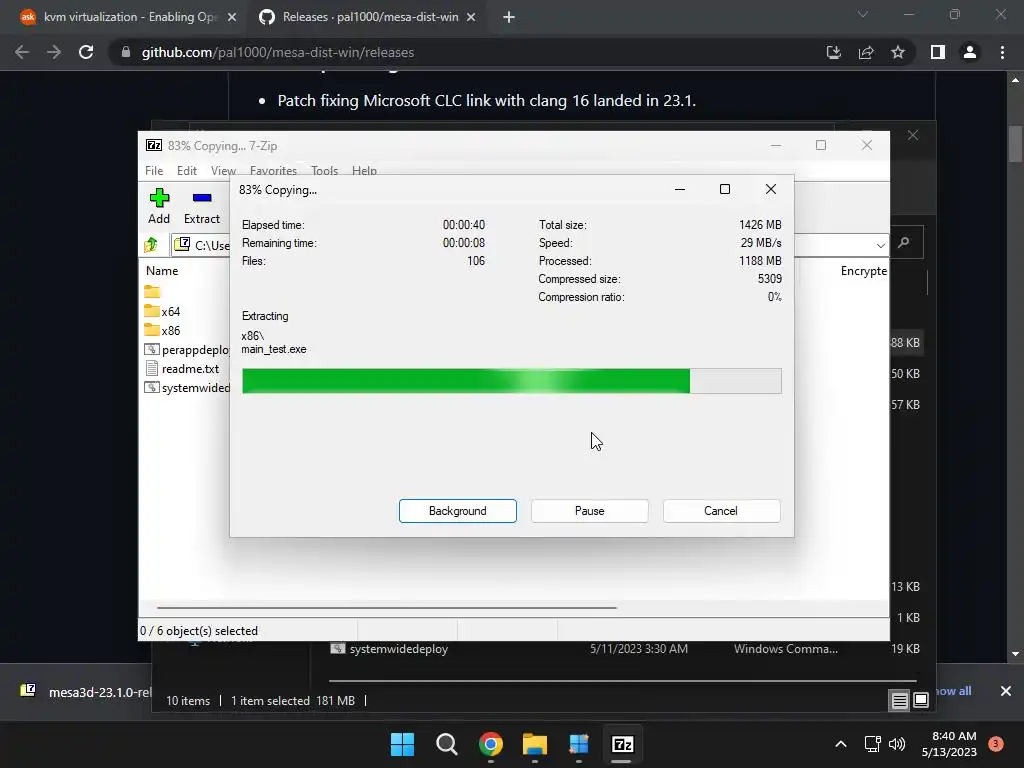Screen dimensions: 1024x768
Task: Open the Favorites menu in 7-Zip
Action: tap(273, 170)
